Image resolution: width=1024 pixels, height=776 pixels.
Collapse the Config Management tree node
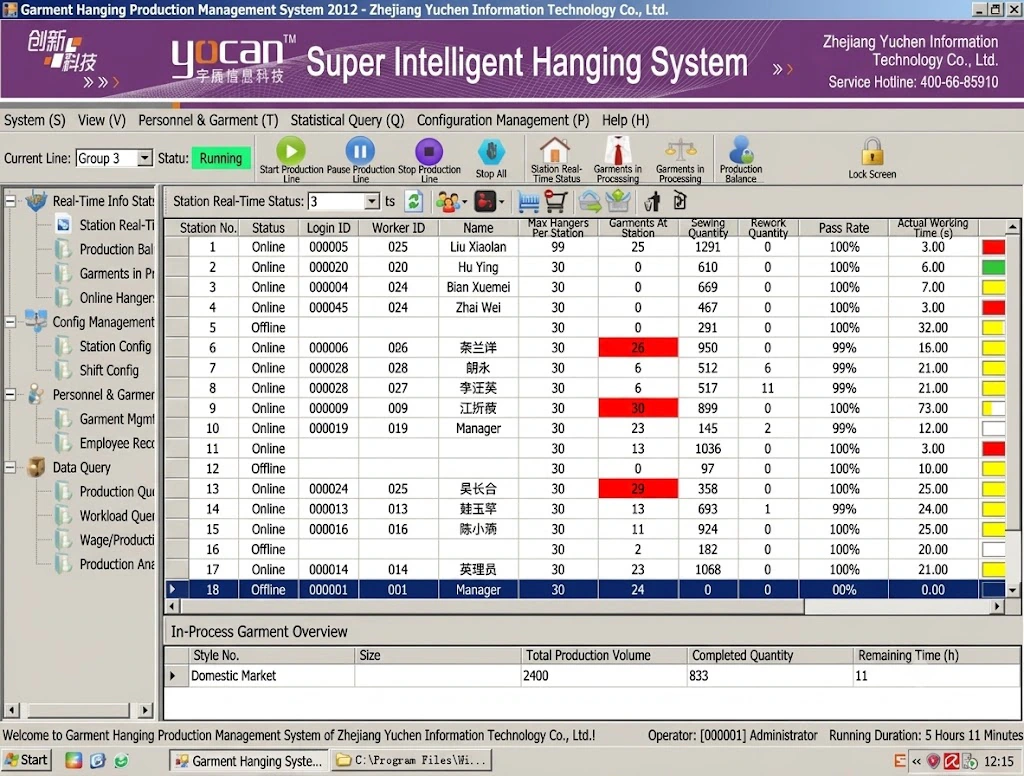(x=10, y=322)
